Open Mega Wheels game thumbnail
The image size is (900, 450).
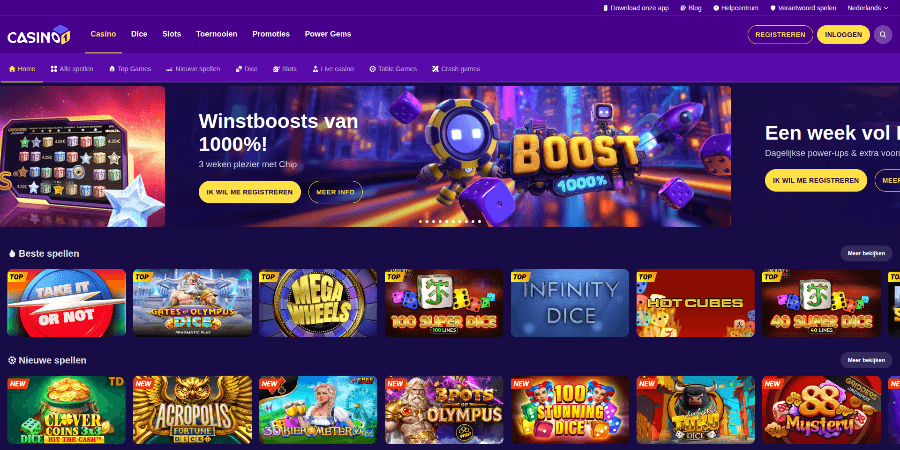click(x=318, y=302)
